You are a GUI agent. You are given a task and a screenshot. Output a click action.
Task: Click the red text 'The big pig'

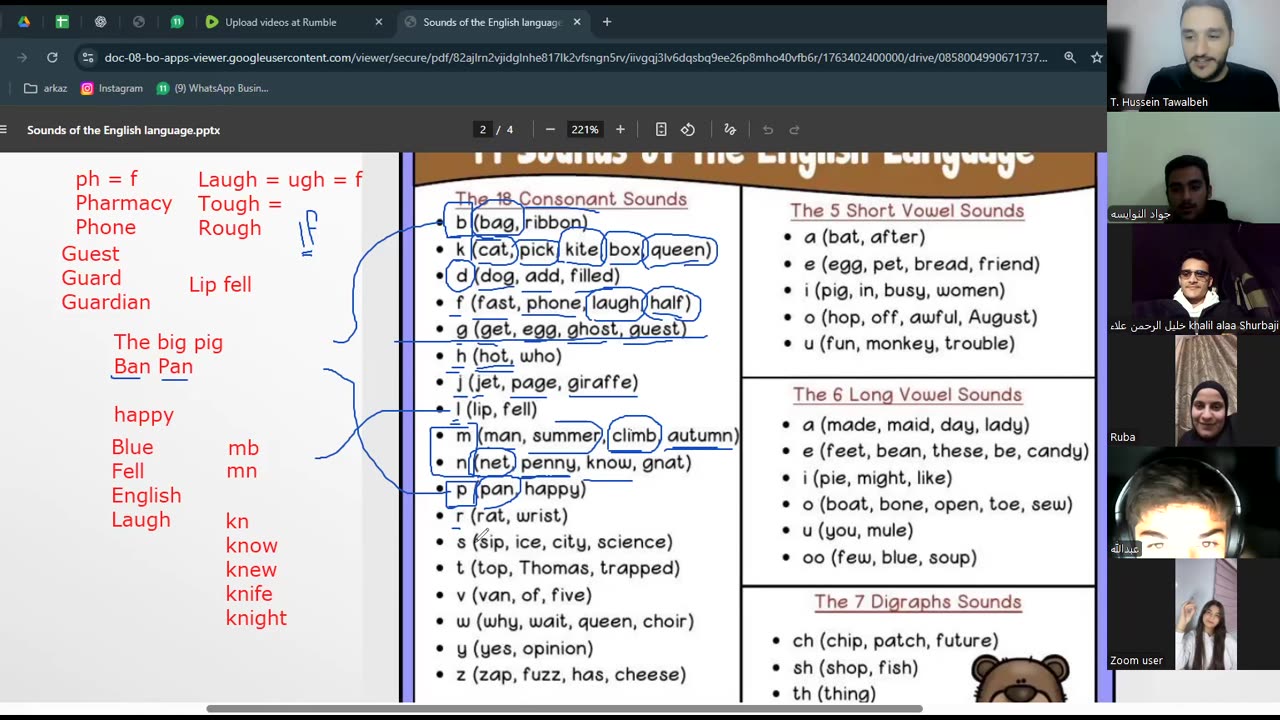click(168, 343)
